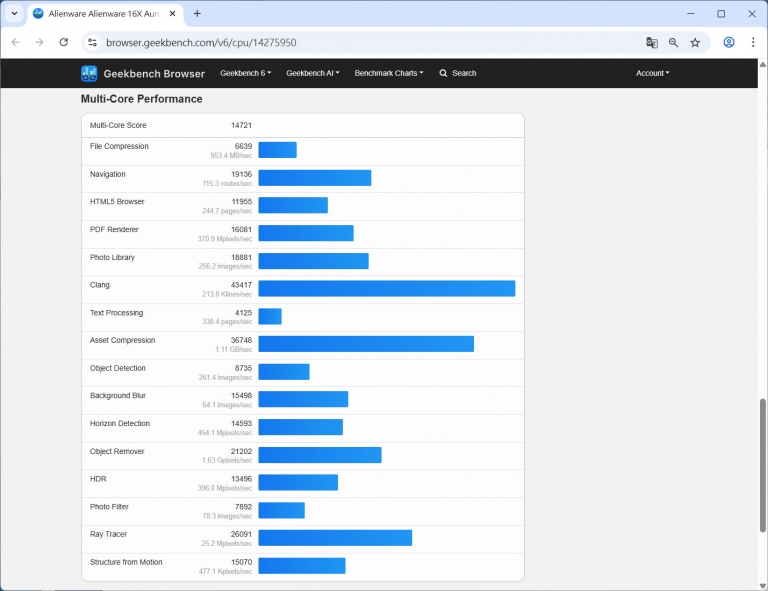Click the address bar showing browser.geekbench.com

(360, 43)
